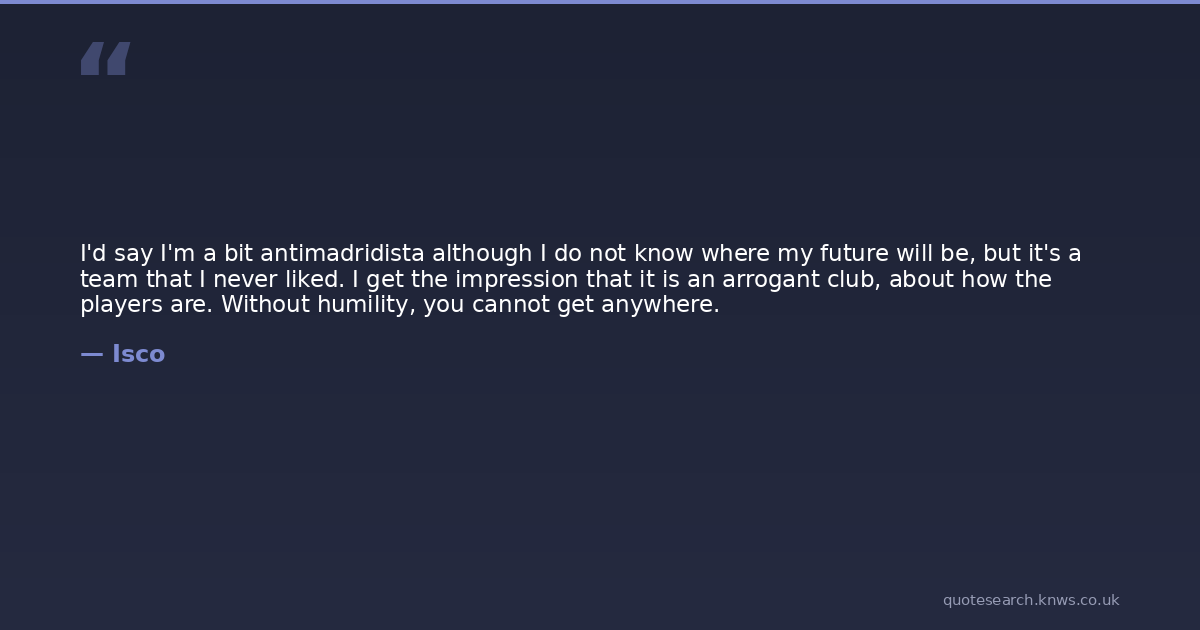
Task: Click the words "about how the"
Action: (x=970, y=280)
